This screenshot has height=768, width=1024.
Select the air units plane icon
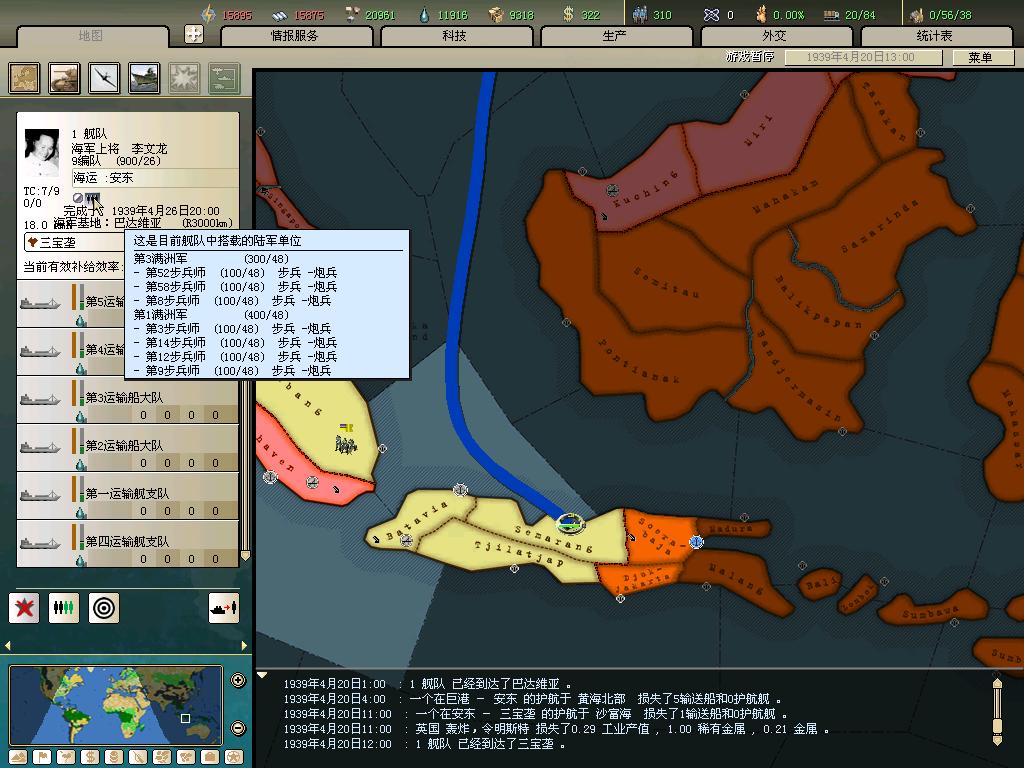[x=104, y=78]
